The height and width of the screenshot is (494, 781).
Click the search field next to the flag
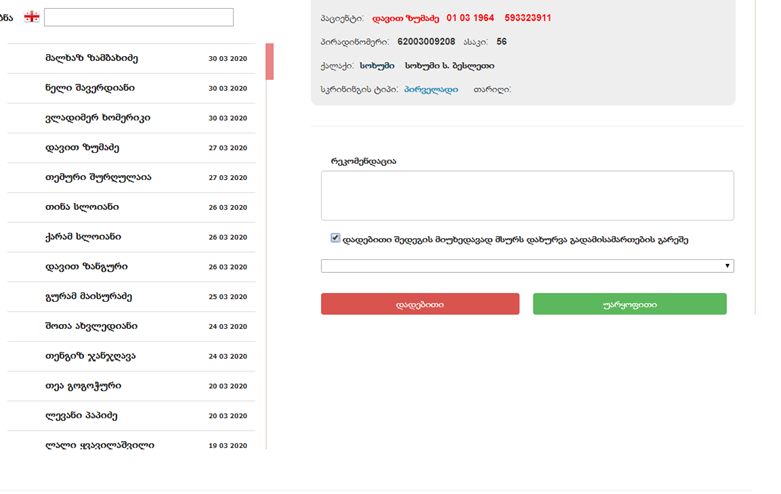(x=138, y=17)
